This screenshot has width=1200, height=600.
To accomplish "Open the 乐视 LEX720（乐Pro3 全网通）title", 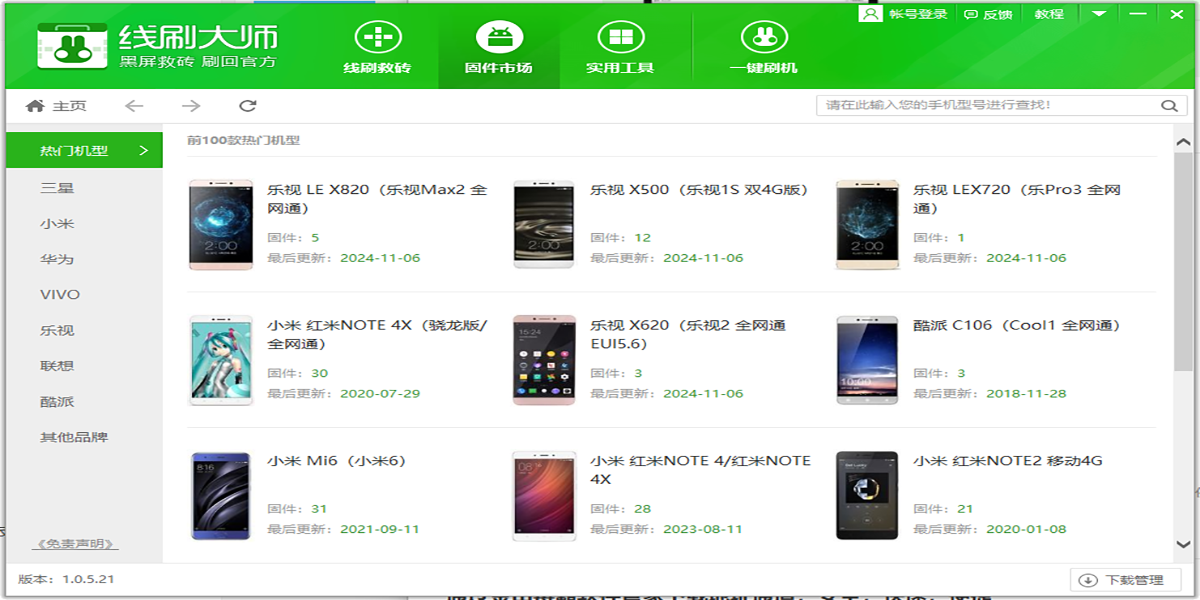I will (1017, 199).
